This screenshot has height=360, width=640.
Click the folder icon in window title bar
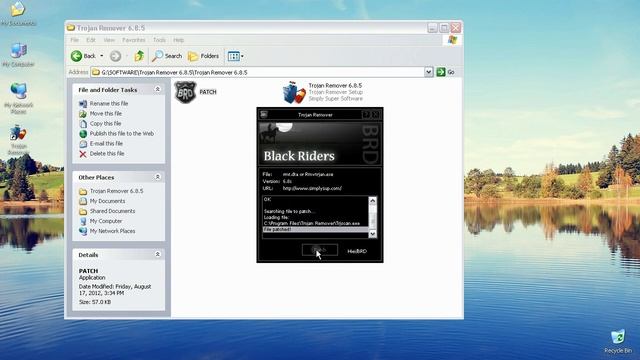click(x=71, y=28)
